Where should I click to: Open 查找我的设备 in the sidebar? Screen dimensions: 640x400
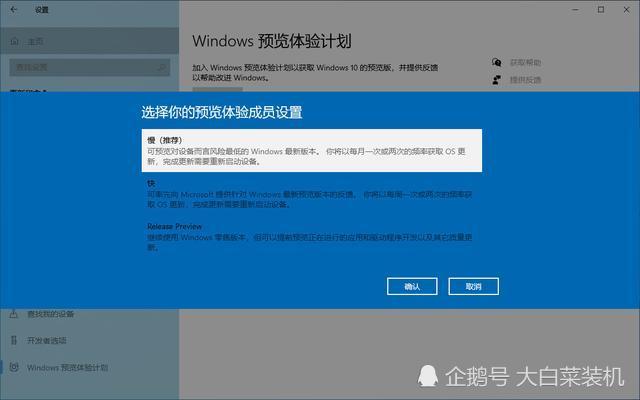[89, 313]
